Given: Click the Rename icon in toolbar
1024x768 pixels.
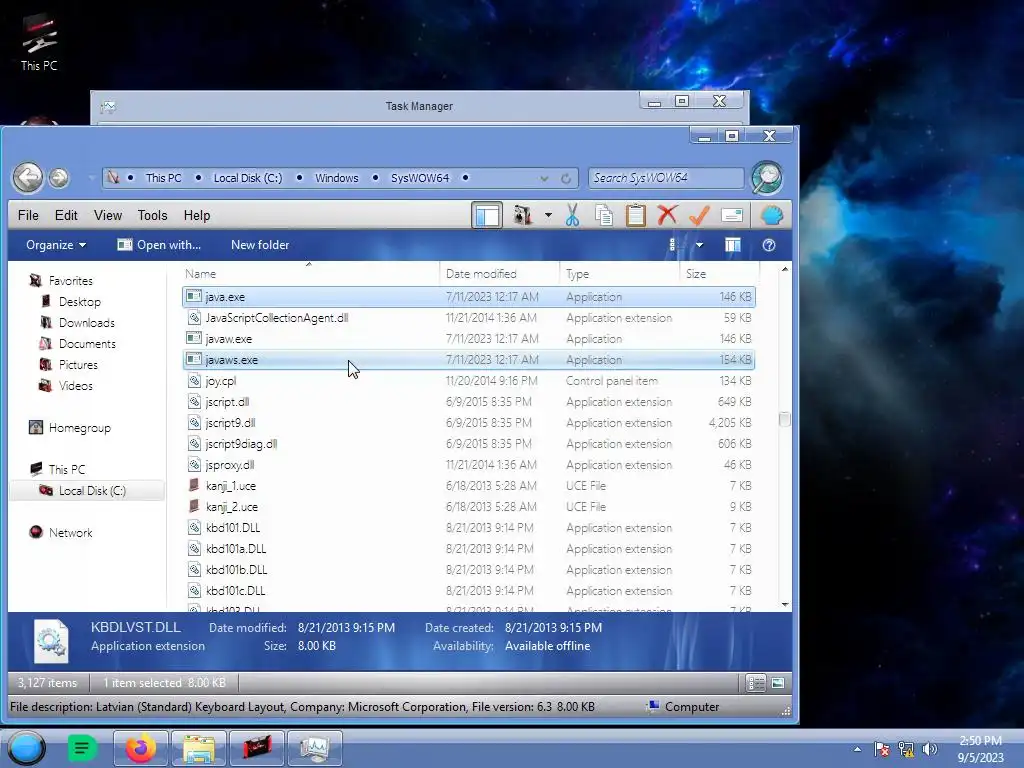Looking at the screenshot, I should (732, 215).
